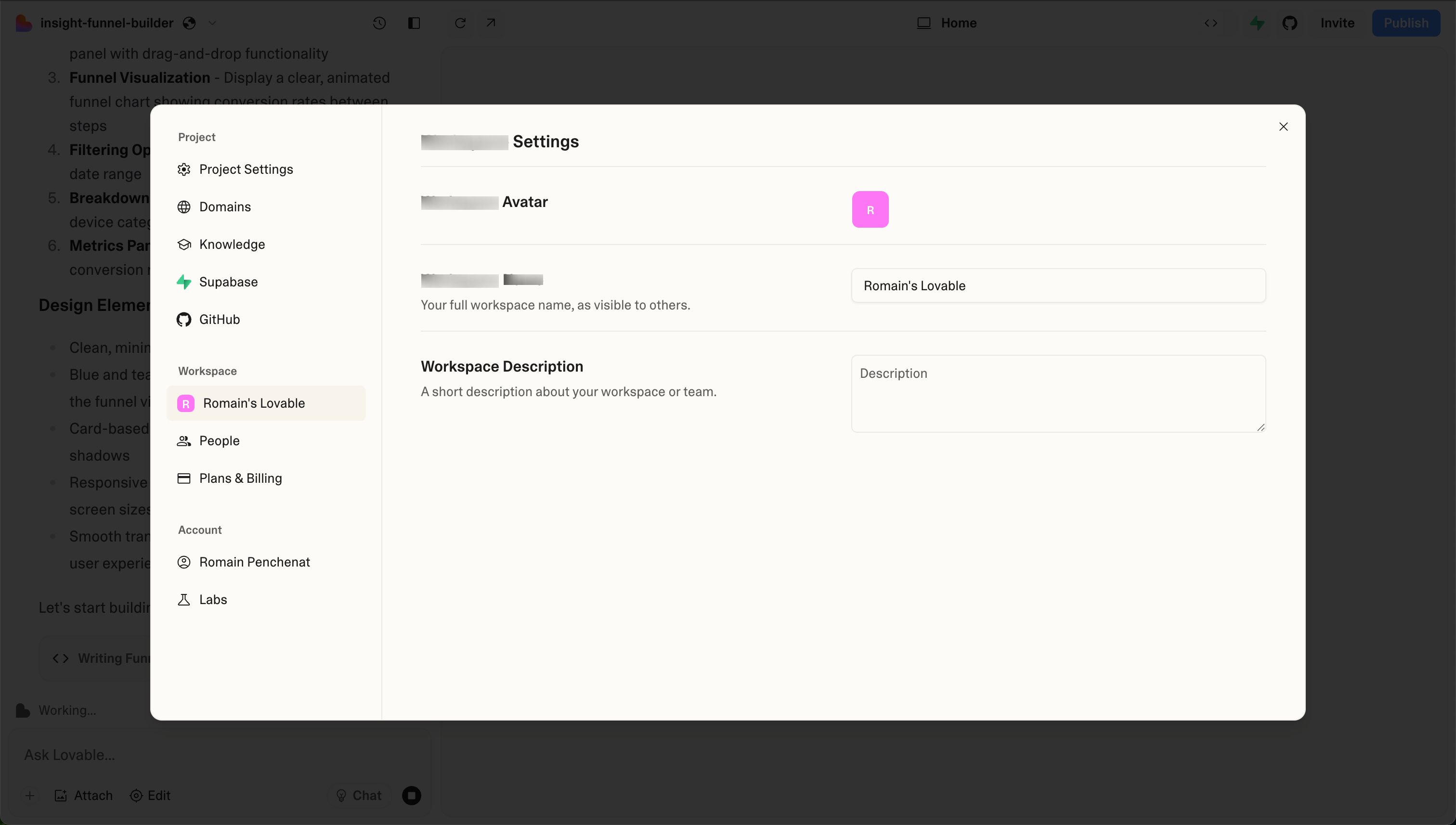Image resolution: width=1456 pixels, height=825 pixels.
Task: Click the account user circle icon
Action: (183, 562)
